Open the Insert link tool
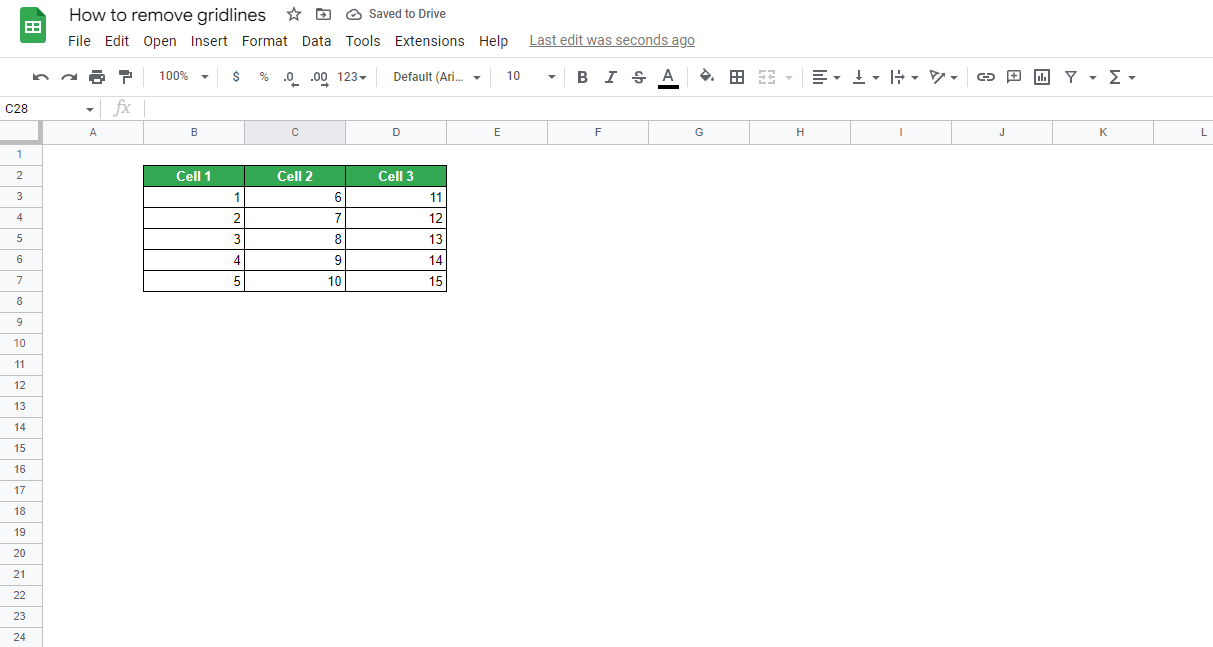 tap(986, 76)
